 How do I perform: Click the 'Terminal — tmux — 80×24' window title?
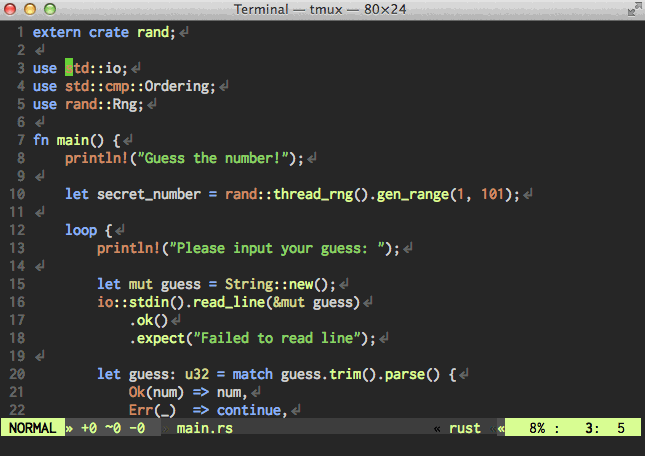click(x=320, y=9)
